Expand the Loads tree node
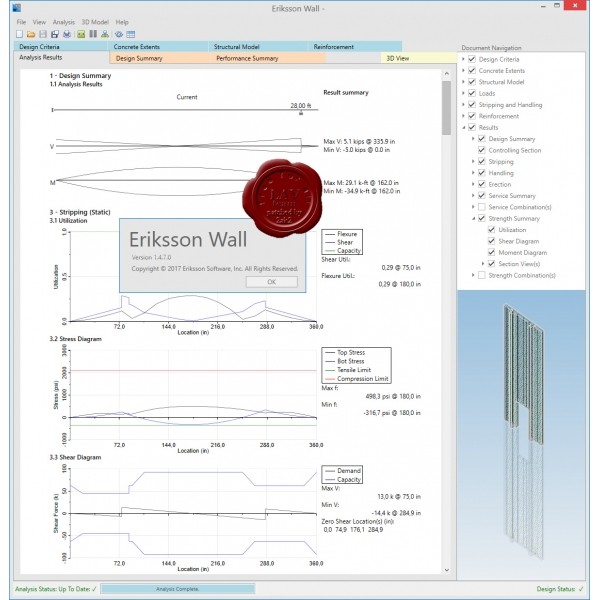Viewport: 600px width, 600px height. (x=463, y=93)
